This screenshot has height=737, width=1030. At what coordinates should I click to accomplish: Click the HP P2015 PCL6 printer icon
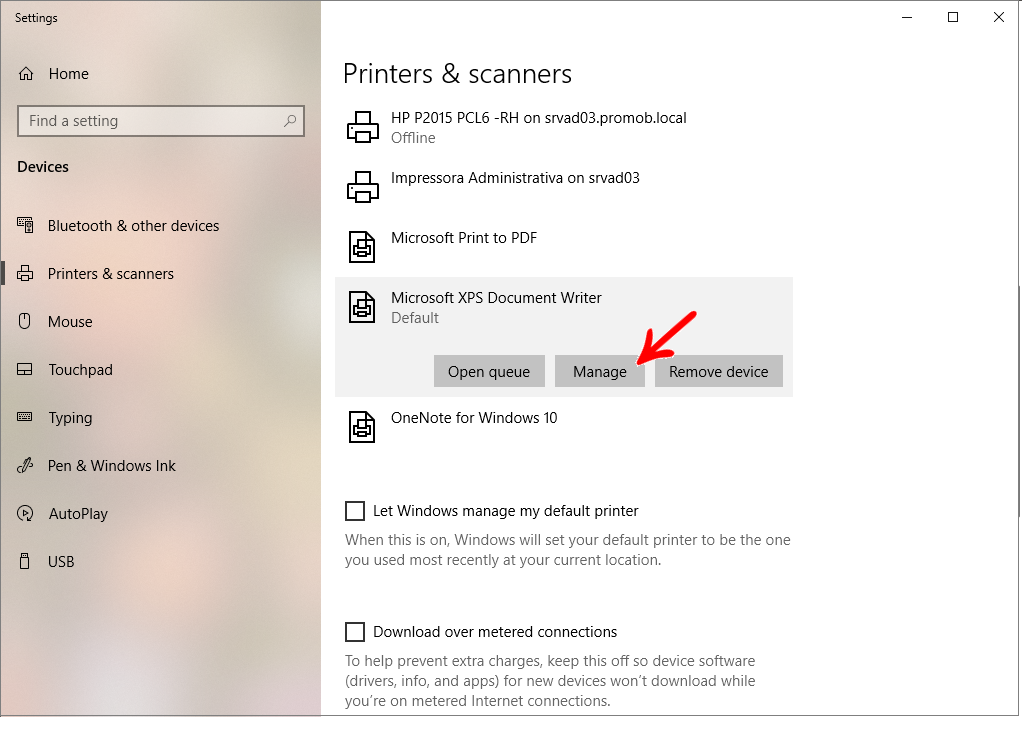[x=363, y=127]
